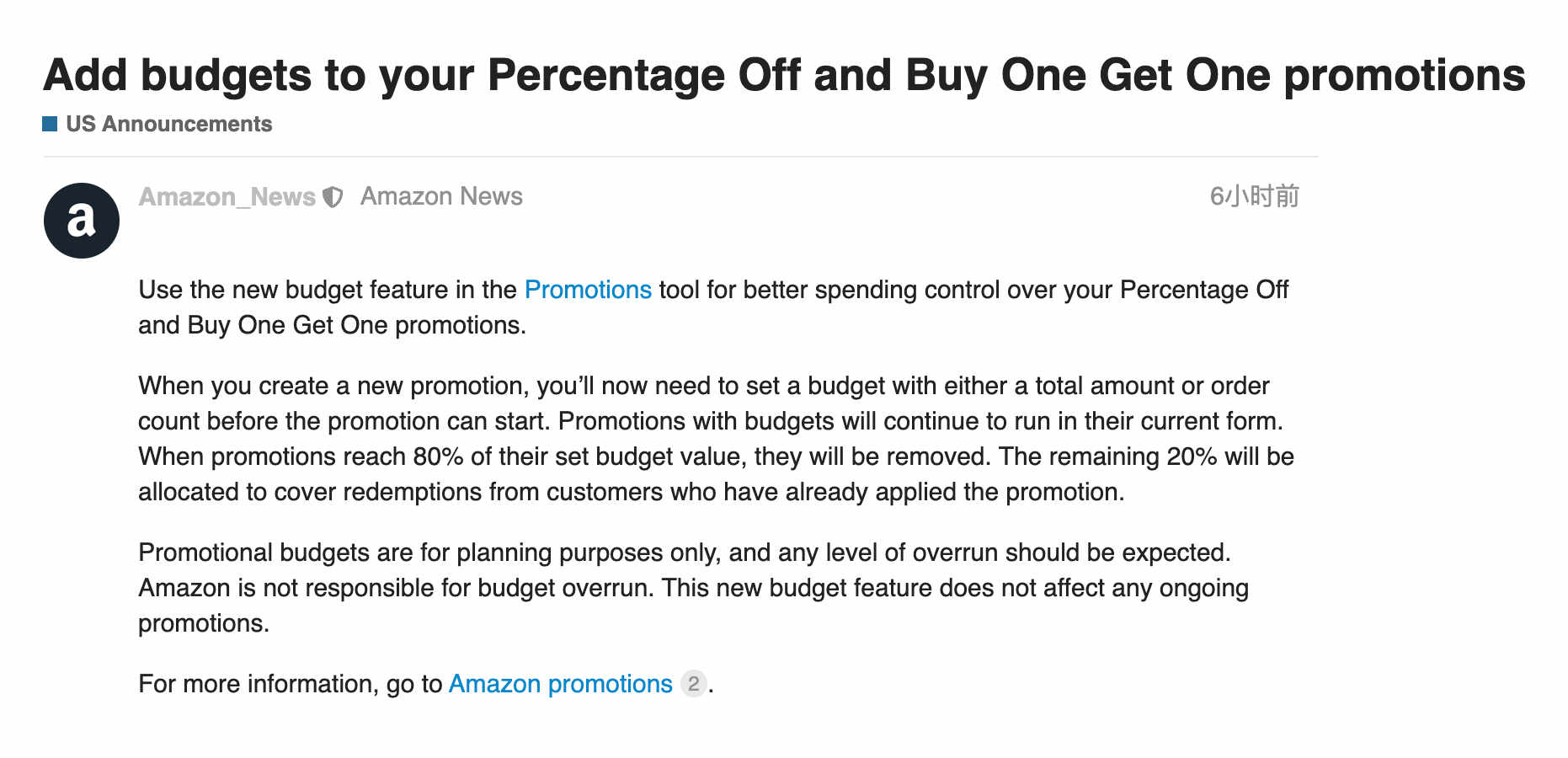This screenshot has height=758, width=1568.
Task: Click the topic title about adding budgets
Action: (784, 75)
